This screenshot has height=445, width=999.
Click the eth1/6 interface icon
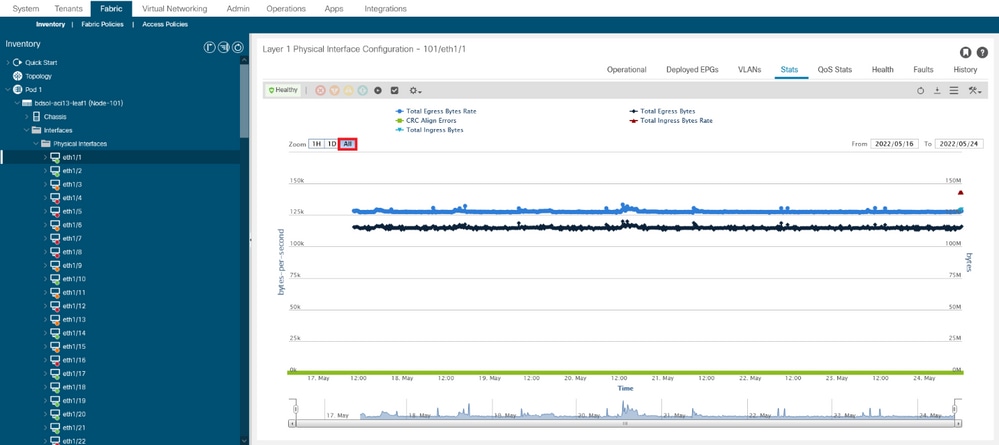(56, 225)
